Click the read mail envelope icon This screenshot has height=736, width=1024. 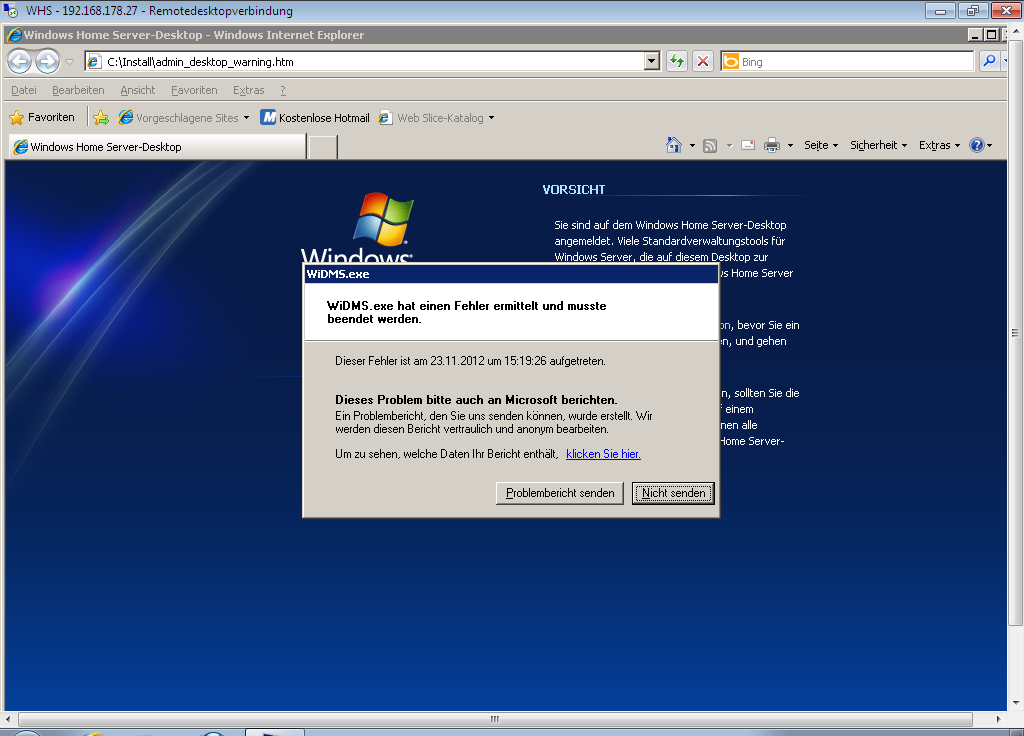click(748, 145)
